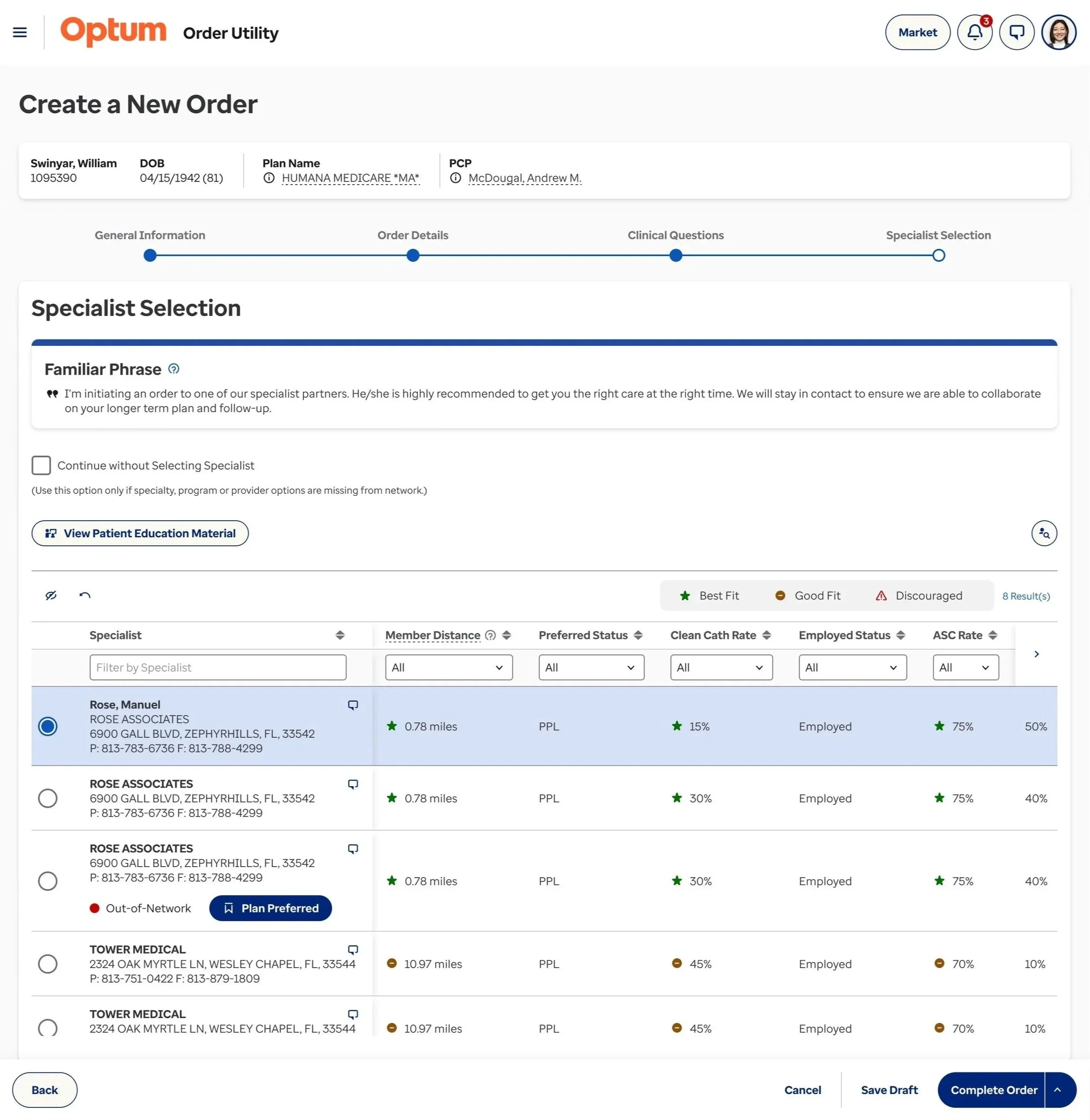Click View Patient Education Material button
The height and width of the screenshot is (1120, 1090).
point(140,534)
